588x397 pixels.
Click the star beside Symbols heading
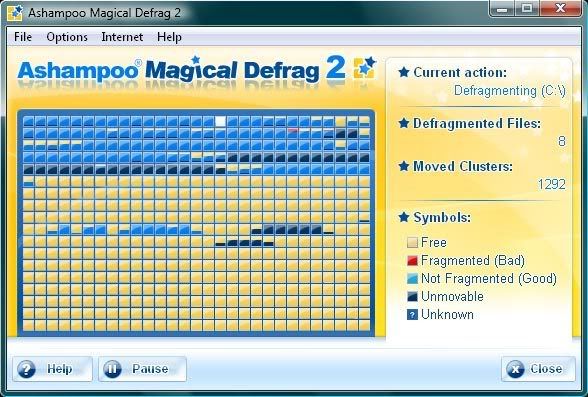point(404,217)
